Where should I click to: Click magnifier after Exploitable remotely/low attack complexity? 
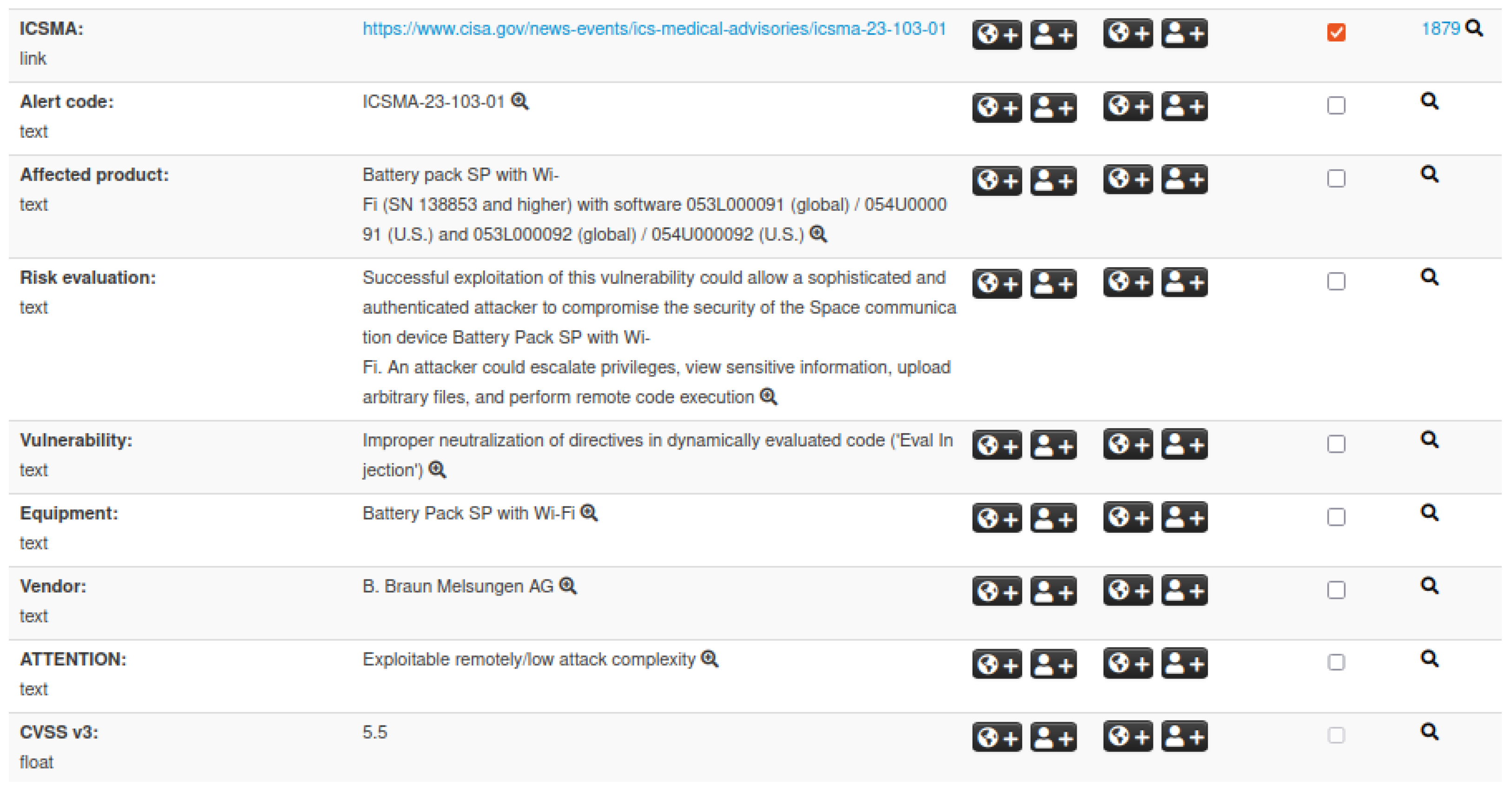point(710,659)
